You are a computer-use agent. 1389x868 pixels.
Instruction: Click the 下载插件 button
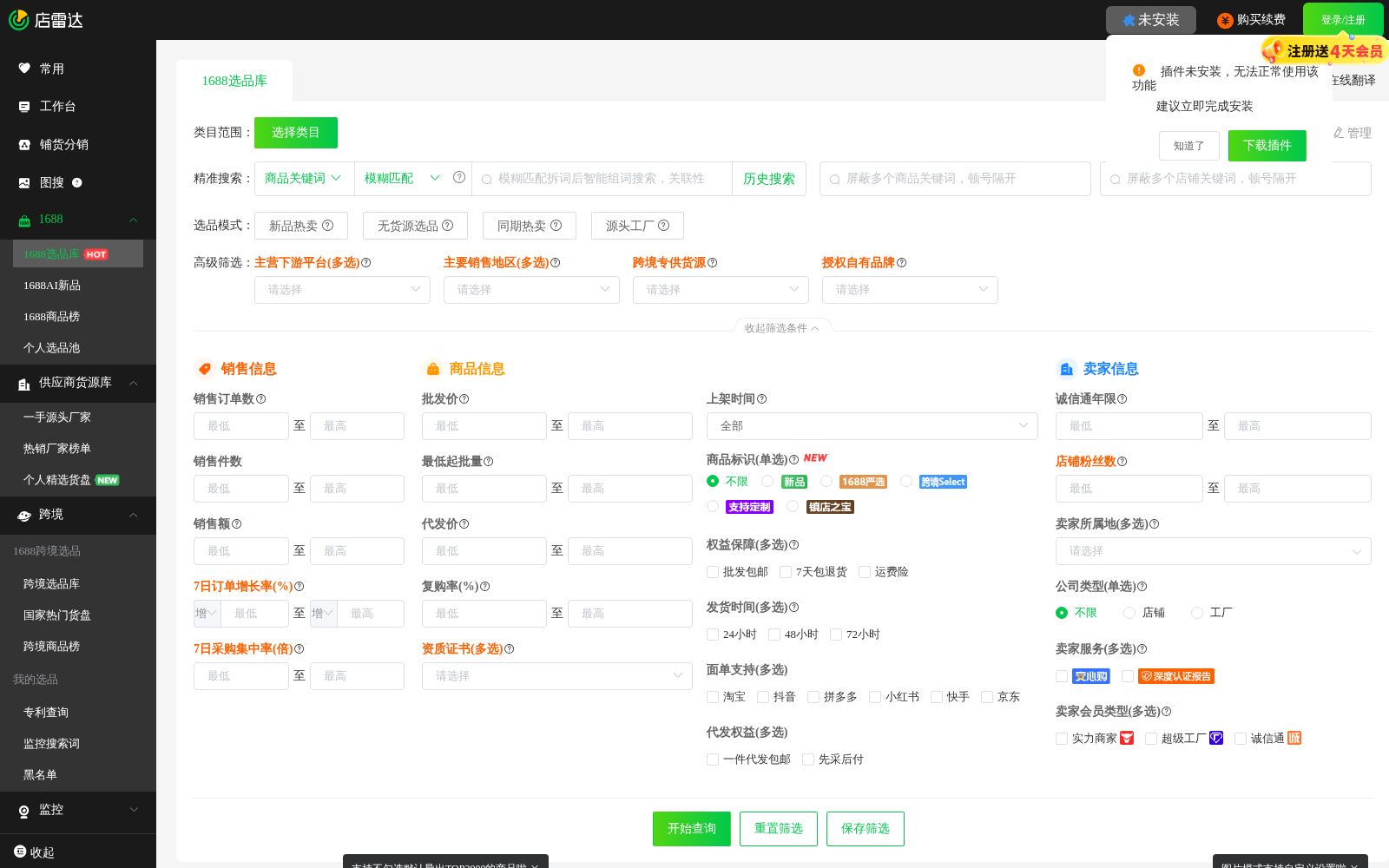1267,146
